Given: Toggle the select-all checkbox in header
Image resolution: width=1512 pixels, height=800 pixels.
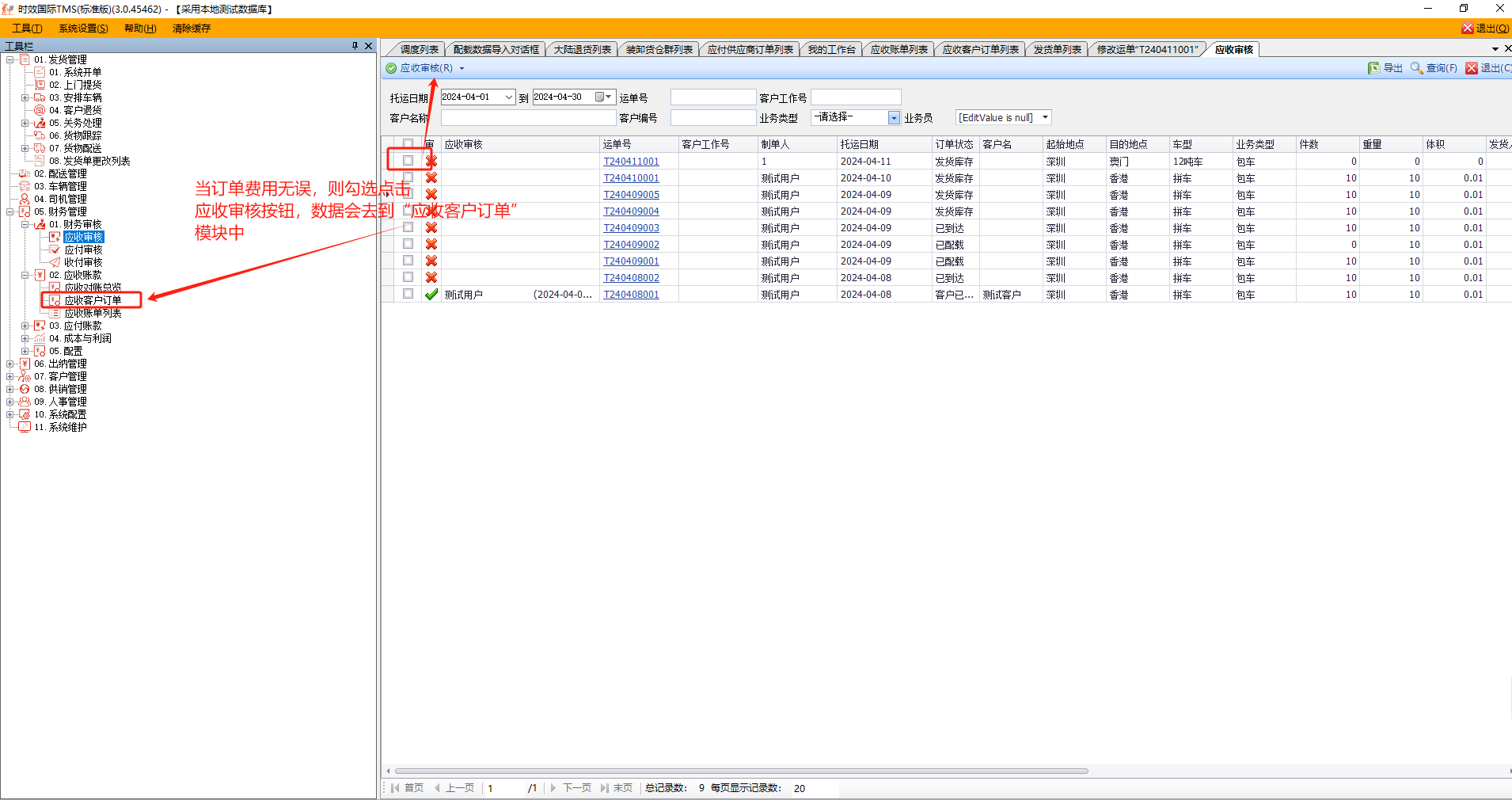Looking at the screenshot, I should 408,144.
